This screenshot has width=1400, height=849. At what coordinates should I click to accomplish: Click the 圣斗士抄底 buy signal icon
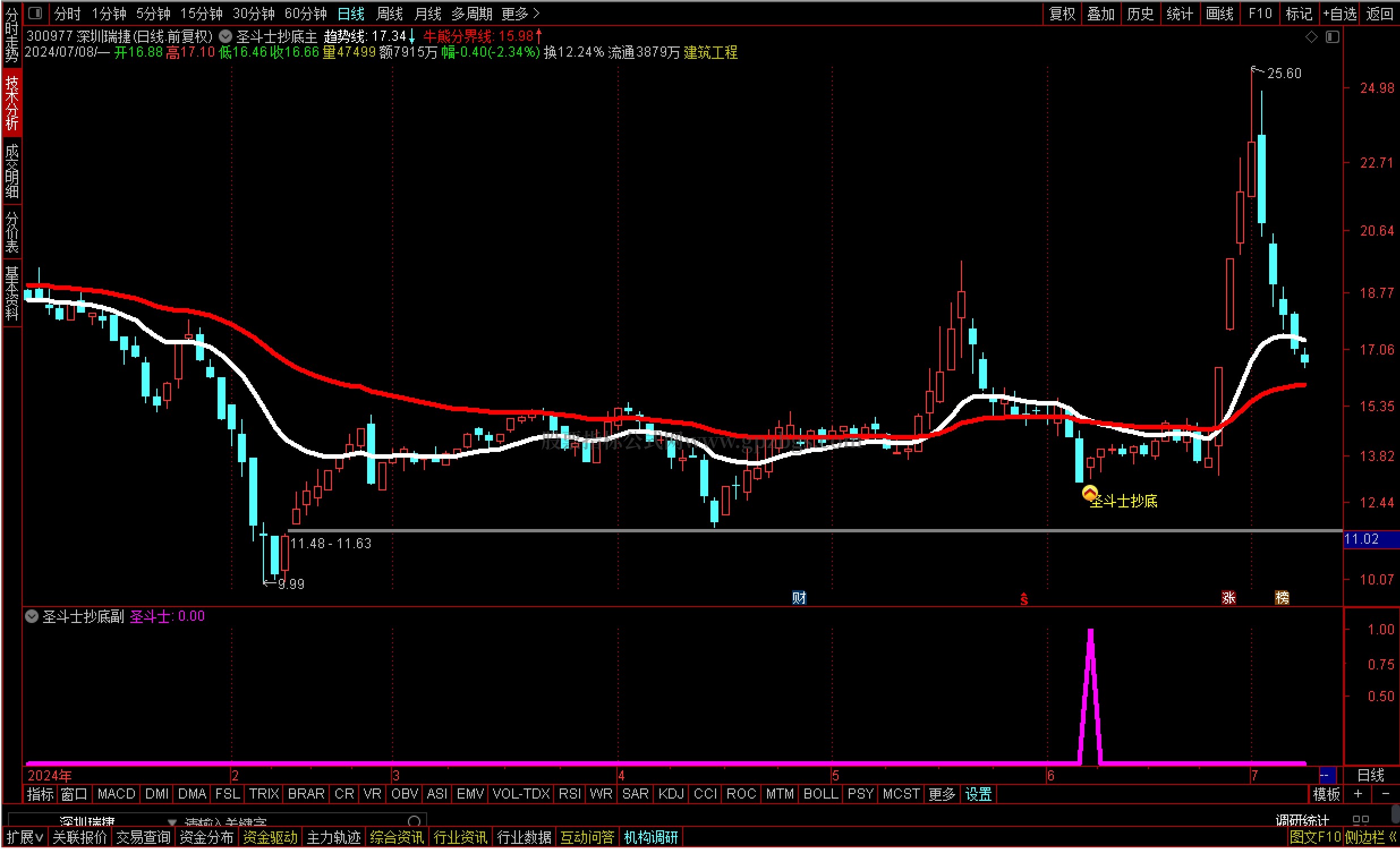(1090, 493)
